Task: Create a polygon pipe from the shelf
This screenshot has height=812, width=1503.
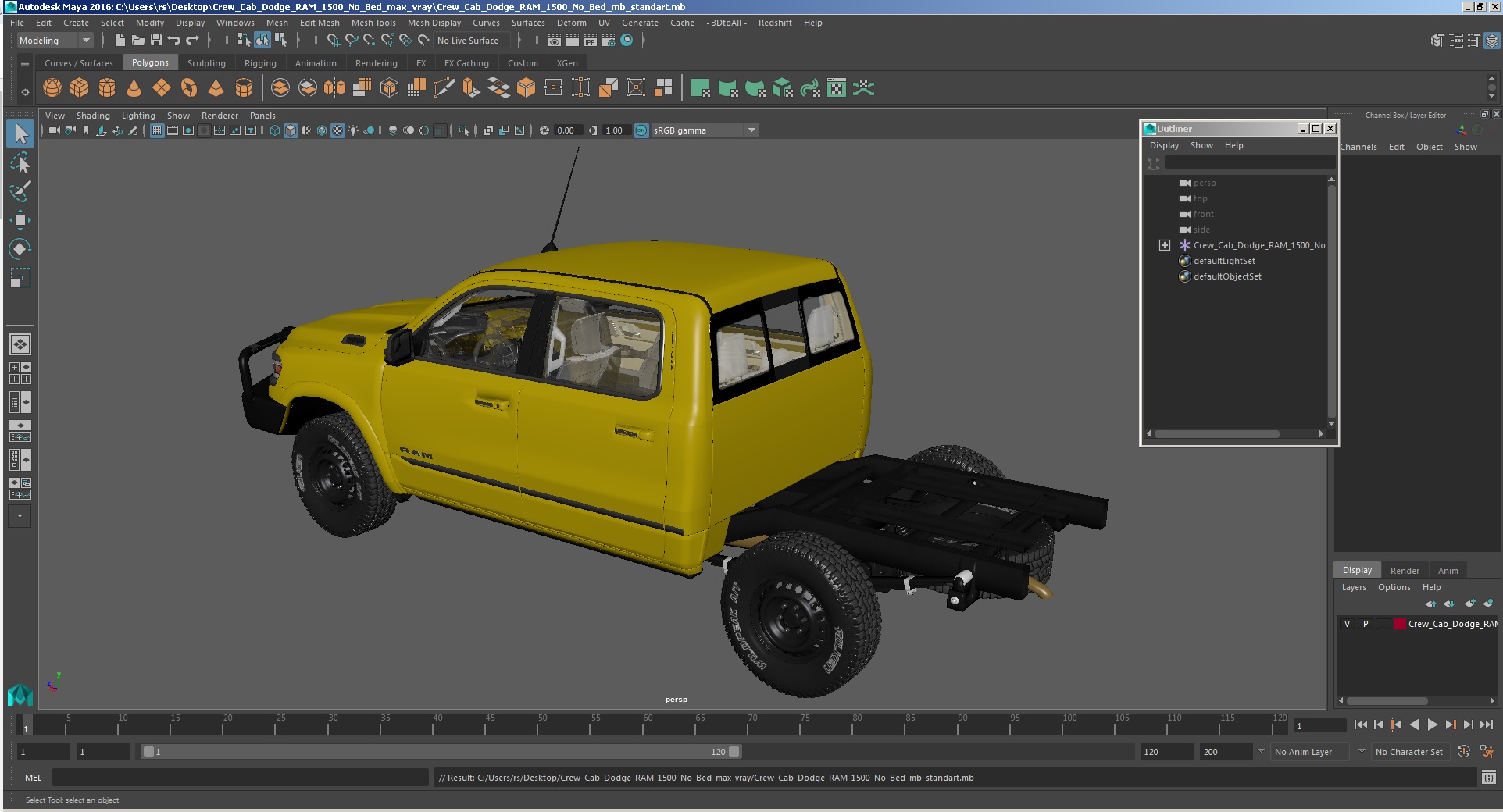Action: [244, 88]
